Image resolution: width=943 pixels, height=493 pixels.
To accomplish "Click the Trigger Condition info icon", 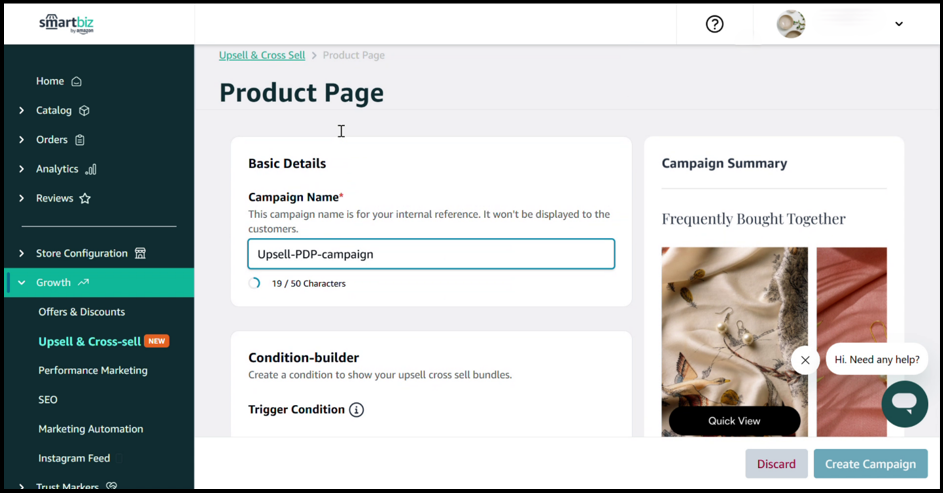I will coord(356,410).
